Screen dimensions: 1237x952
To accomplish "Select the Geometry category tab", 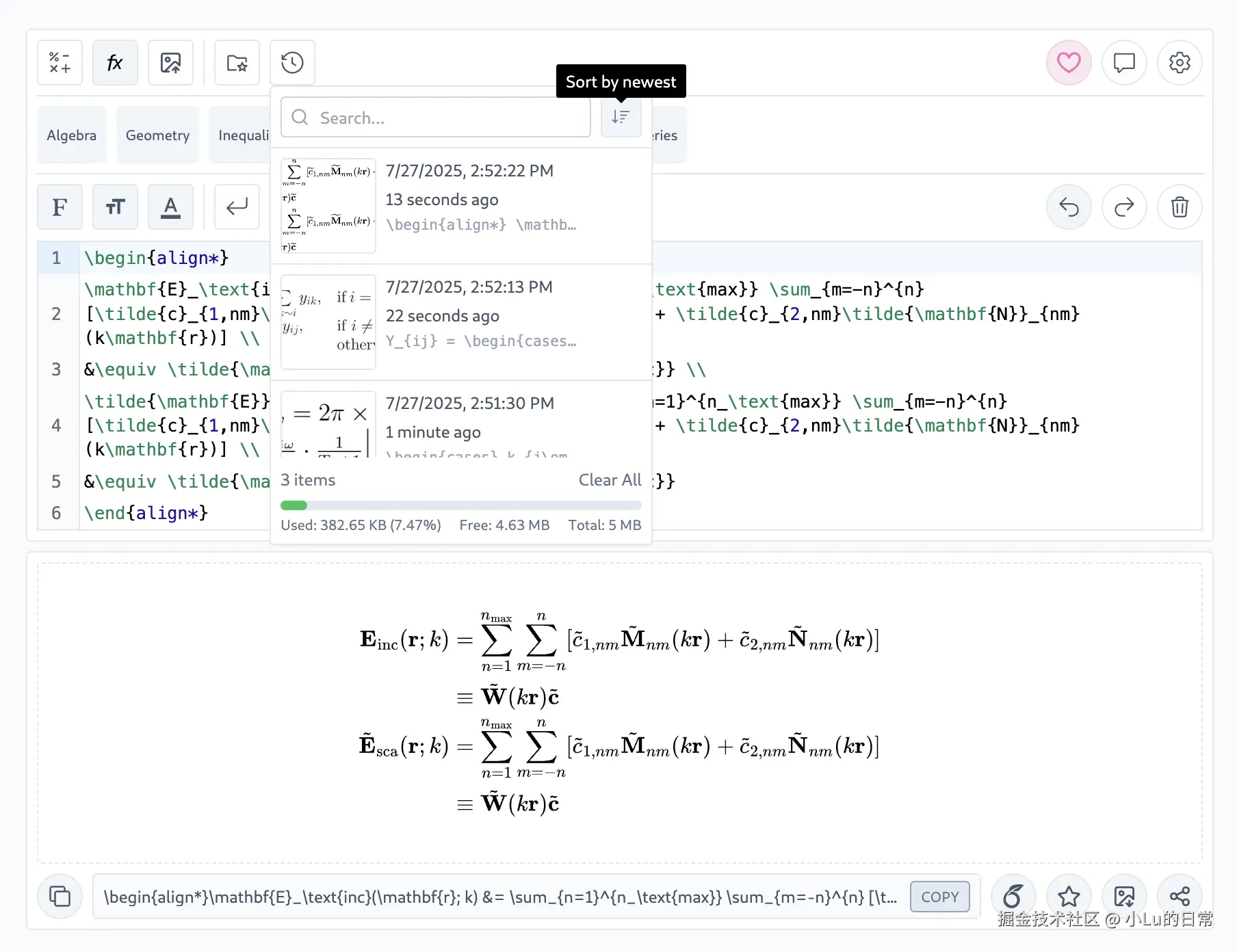I will tap(157, 135).
